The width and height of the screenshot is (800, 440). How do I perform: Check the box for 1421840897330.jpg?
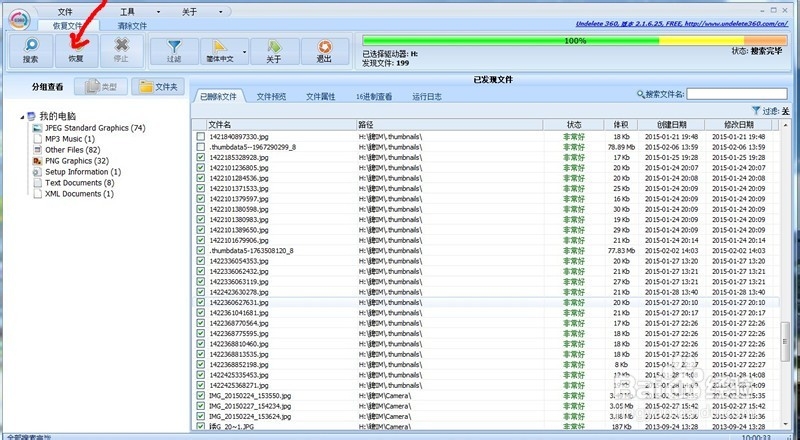click(201, 137)
